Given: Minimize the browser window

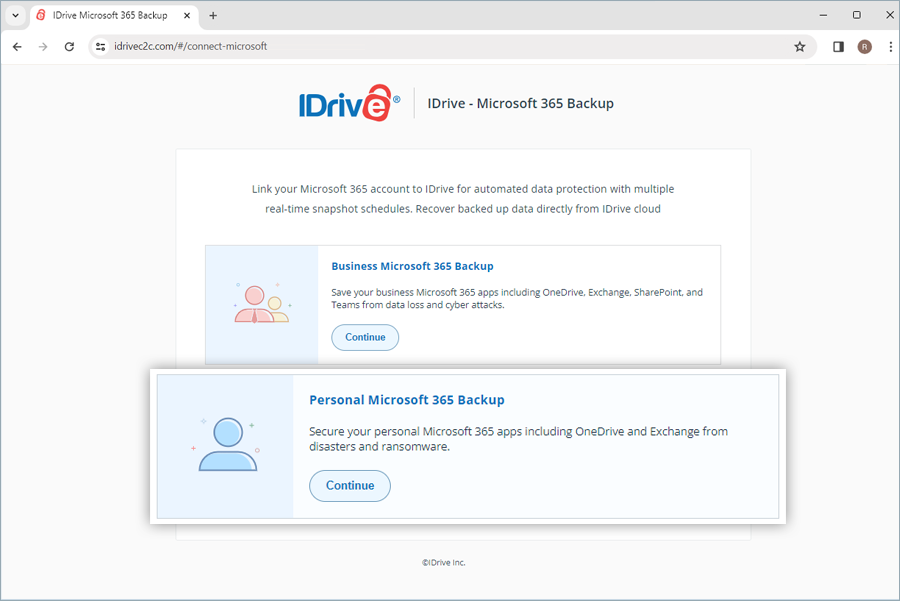Looking at the screenshot, I should [823, 15].
